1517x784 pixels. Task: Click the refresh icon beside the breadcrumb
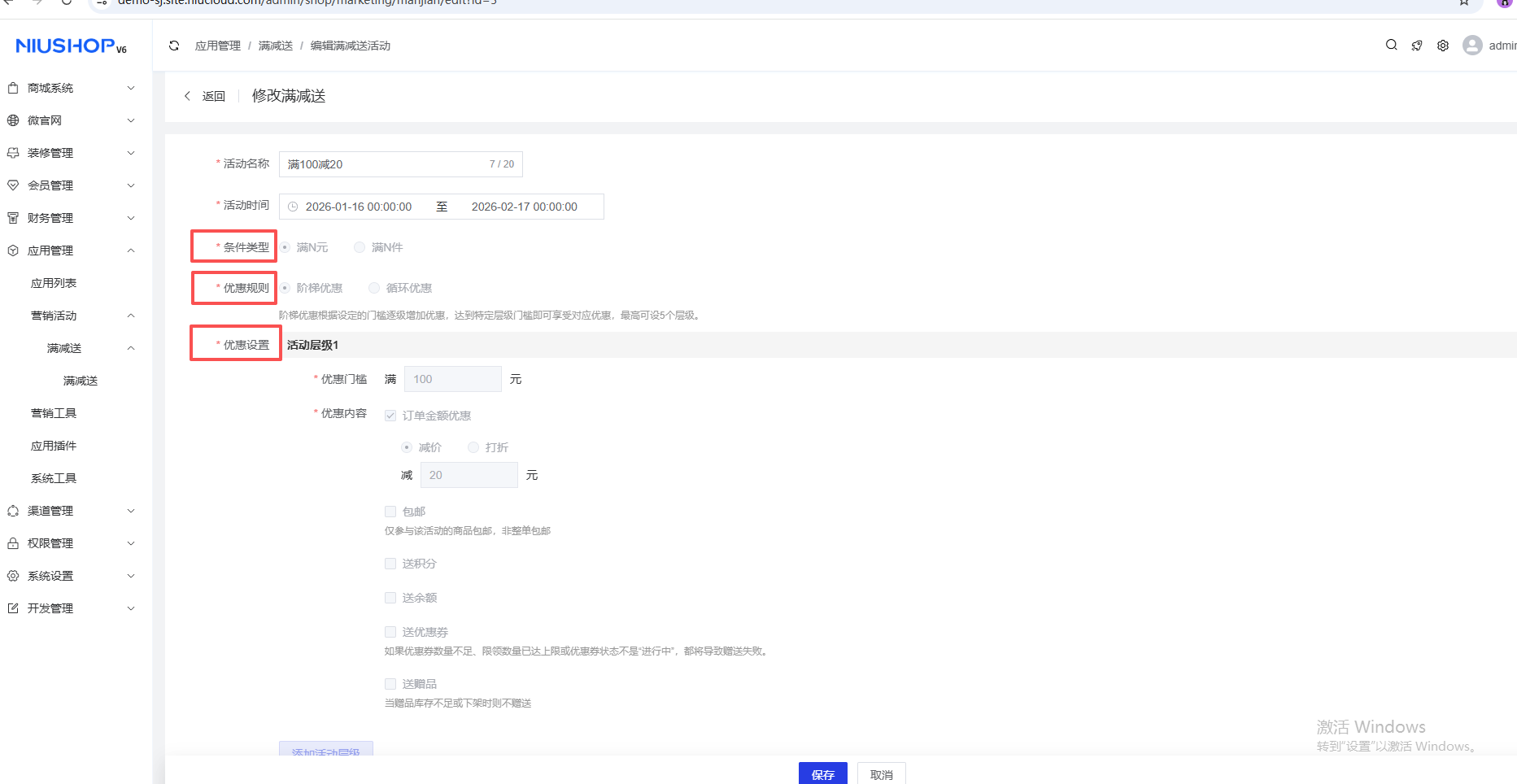[x=174, y=46]
